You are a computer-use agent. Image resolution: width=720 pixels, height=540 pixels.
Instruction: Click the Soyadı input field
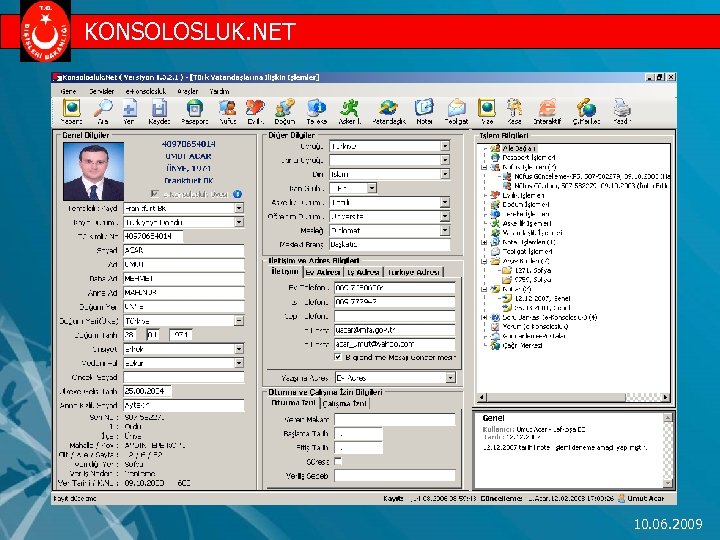click(x=184, y=250)
